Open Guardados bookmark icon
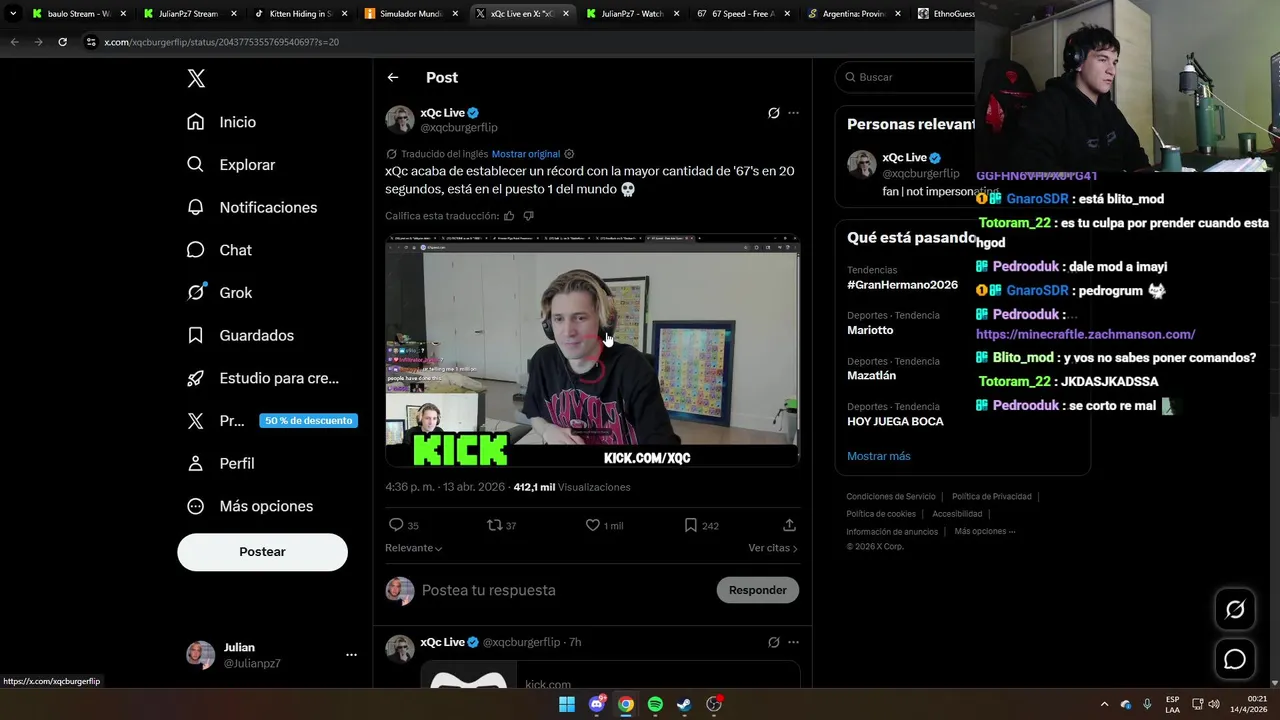1280x720 pixels. coord(196,335)
